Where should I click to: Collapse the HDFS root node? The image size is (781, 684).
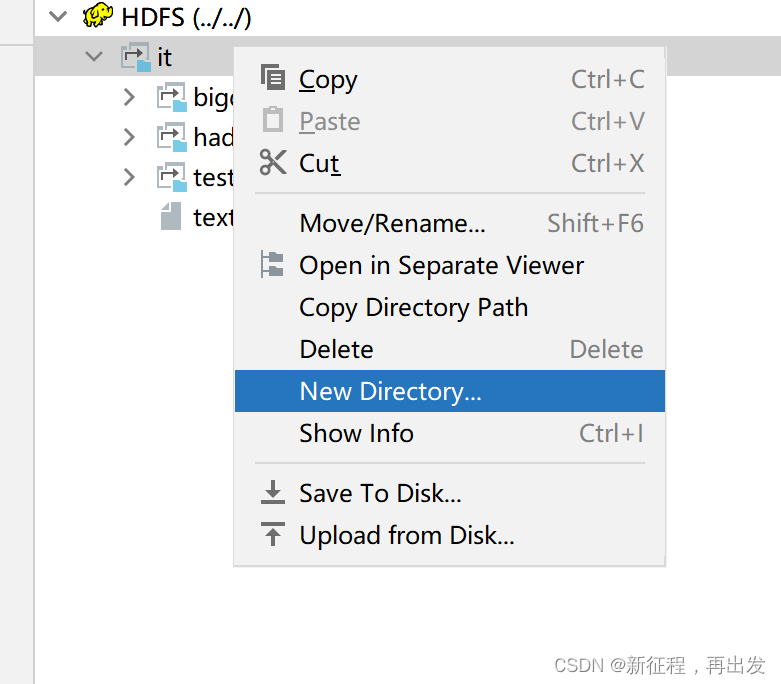tap(58, 16)
